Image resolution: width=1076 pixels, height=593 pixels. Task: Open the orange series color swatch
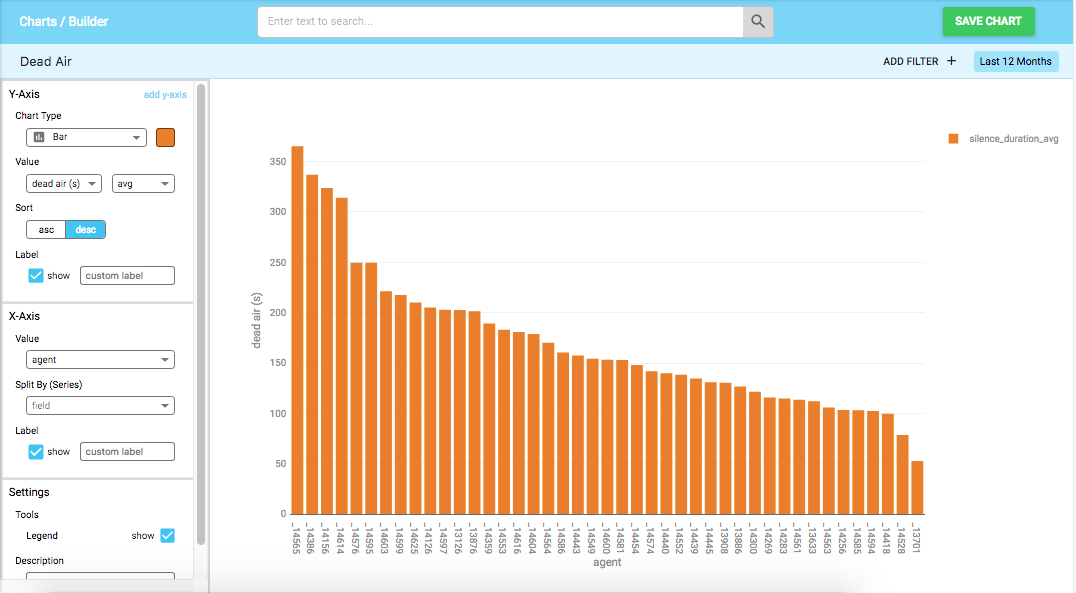pos(165,137)
